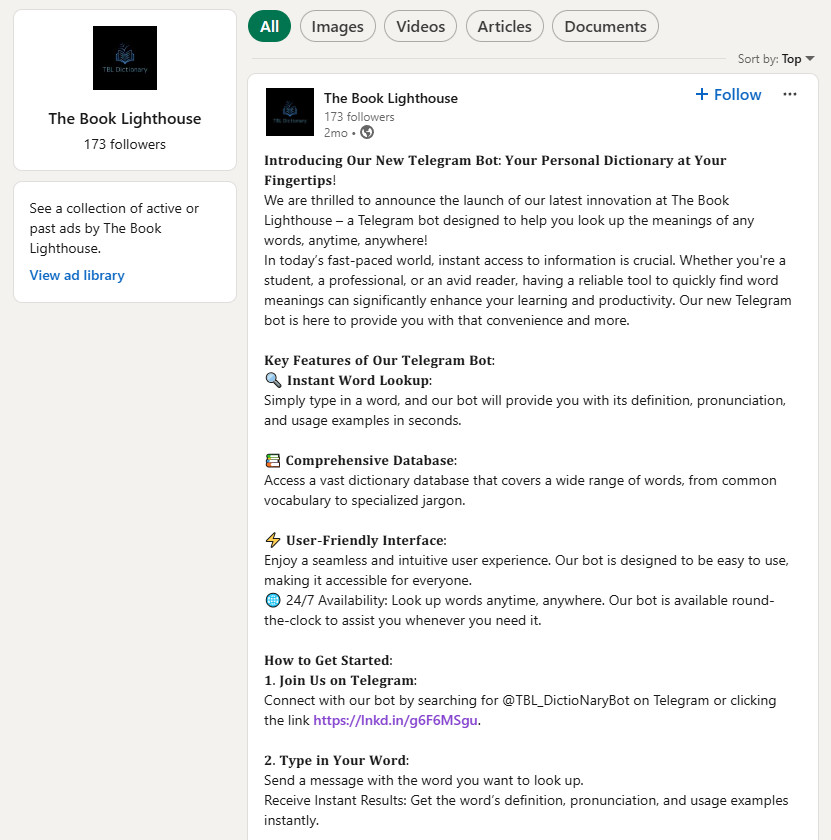This screenshot has height=840, width=831.
Task: Click the magnifier emoji beside Instant Word Lookup
Action: click(x=273, y=380)
